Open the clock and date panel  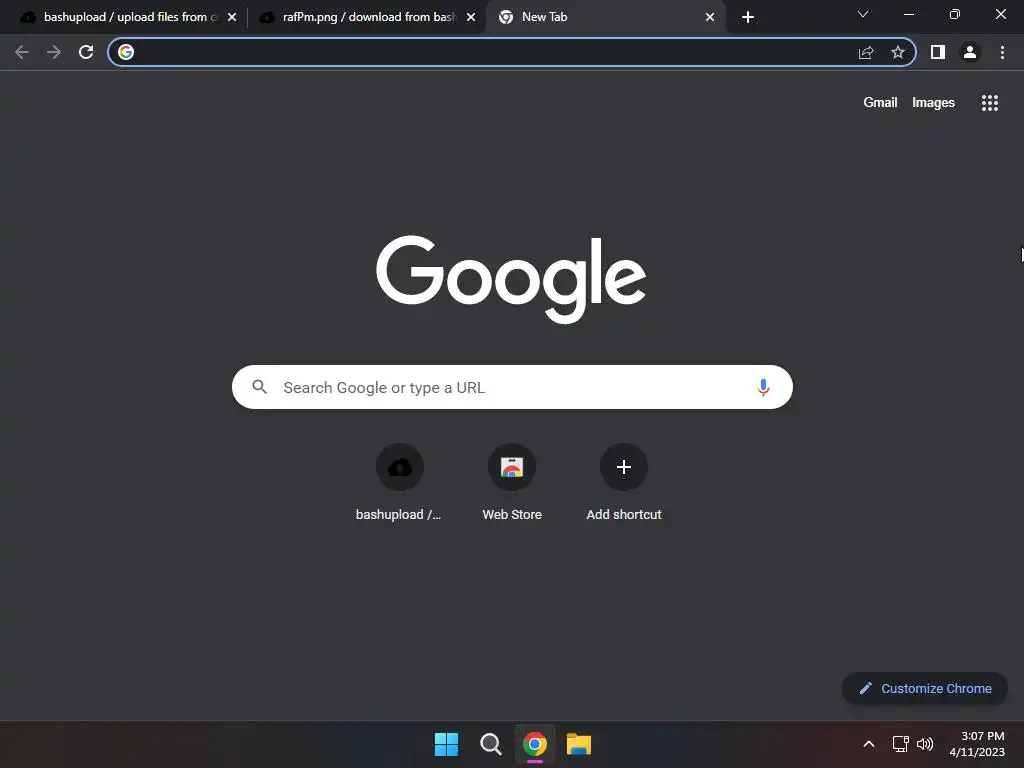[x=977, y=744]
